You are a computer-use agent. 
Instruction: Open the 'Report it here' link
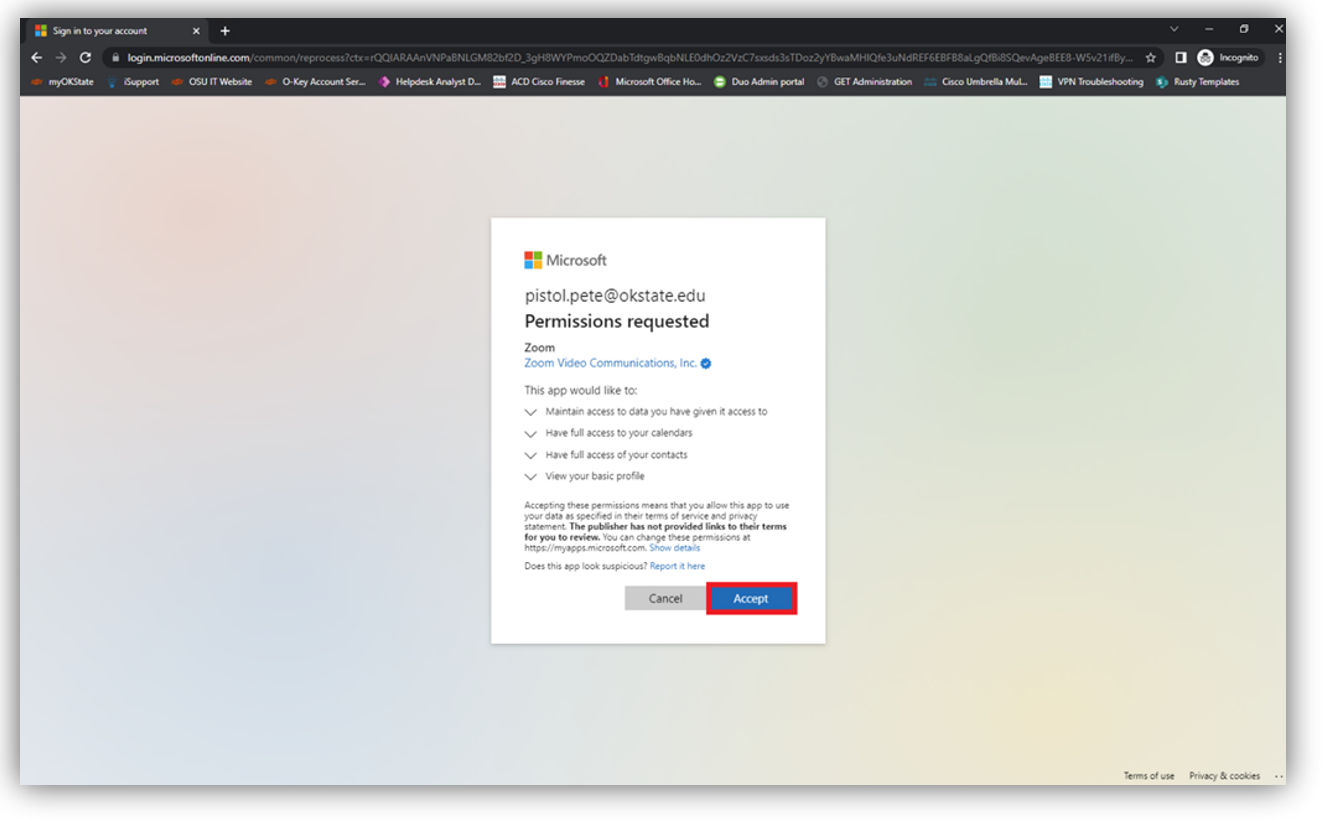coord(678,565)
